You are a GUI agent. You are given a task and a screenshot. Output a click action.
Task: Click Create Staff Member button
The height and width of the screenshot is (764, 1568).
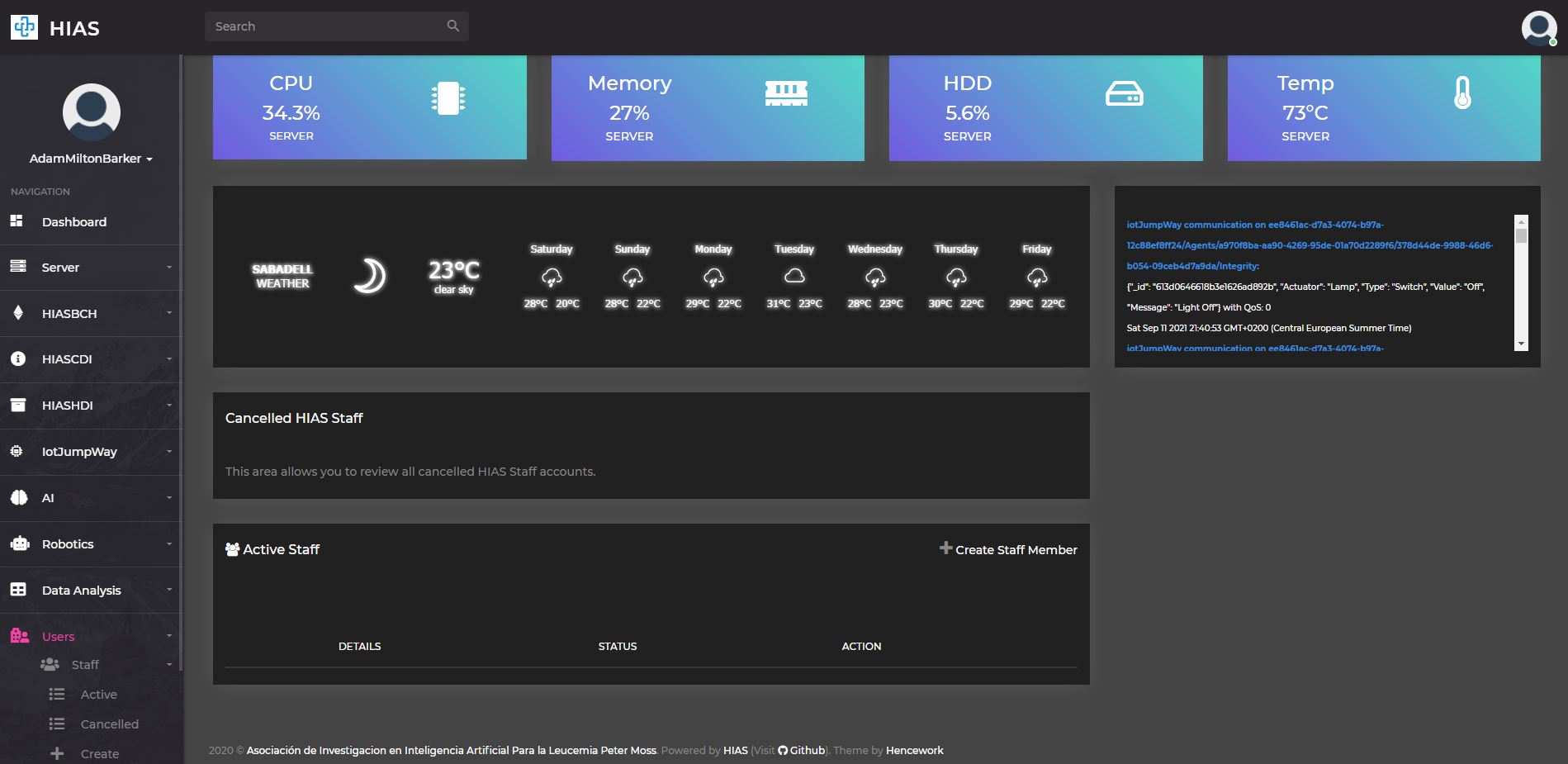tap(1008, 549)
